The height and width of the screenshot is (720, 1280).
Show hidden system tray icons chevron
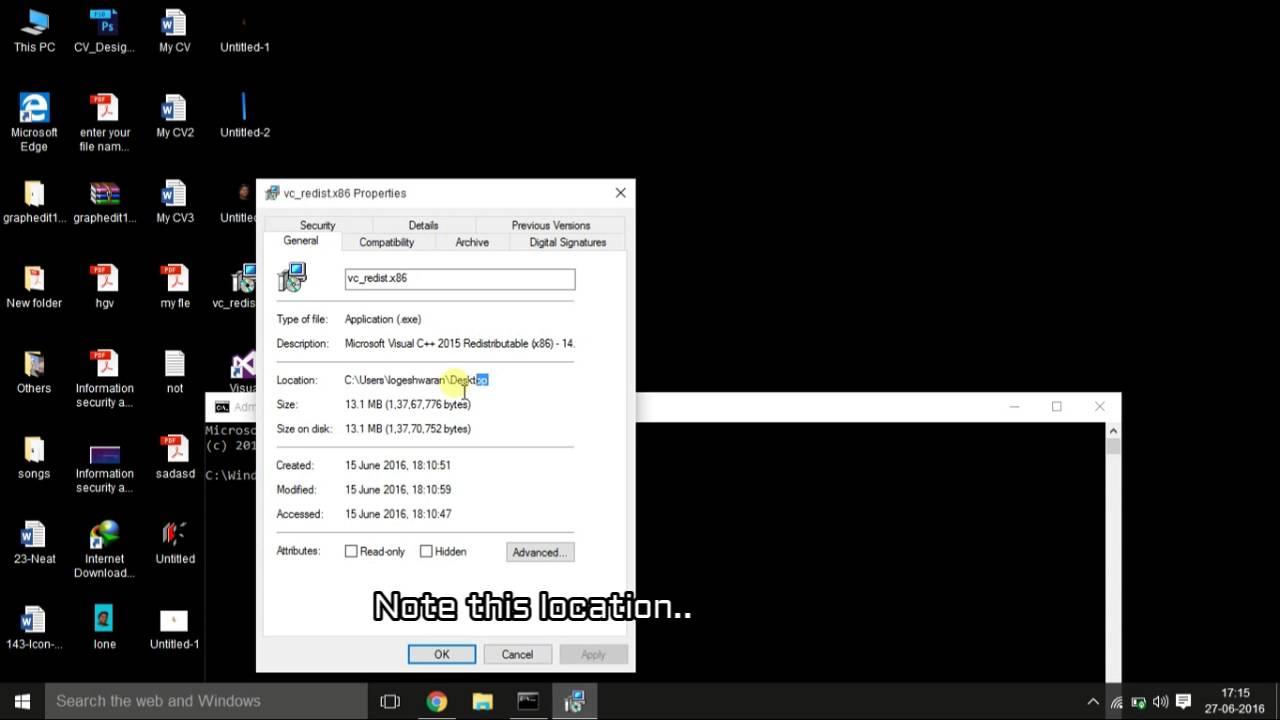[1093, 702]
